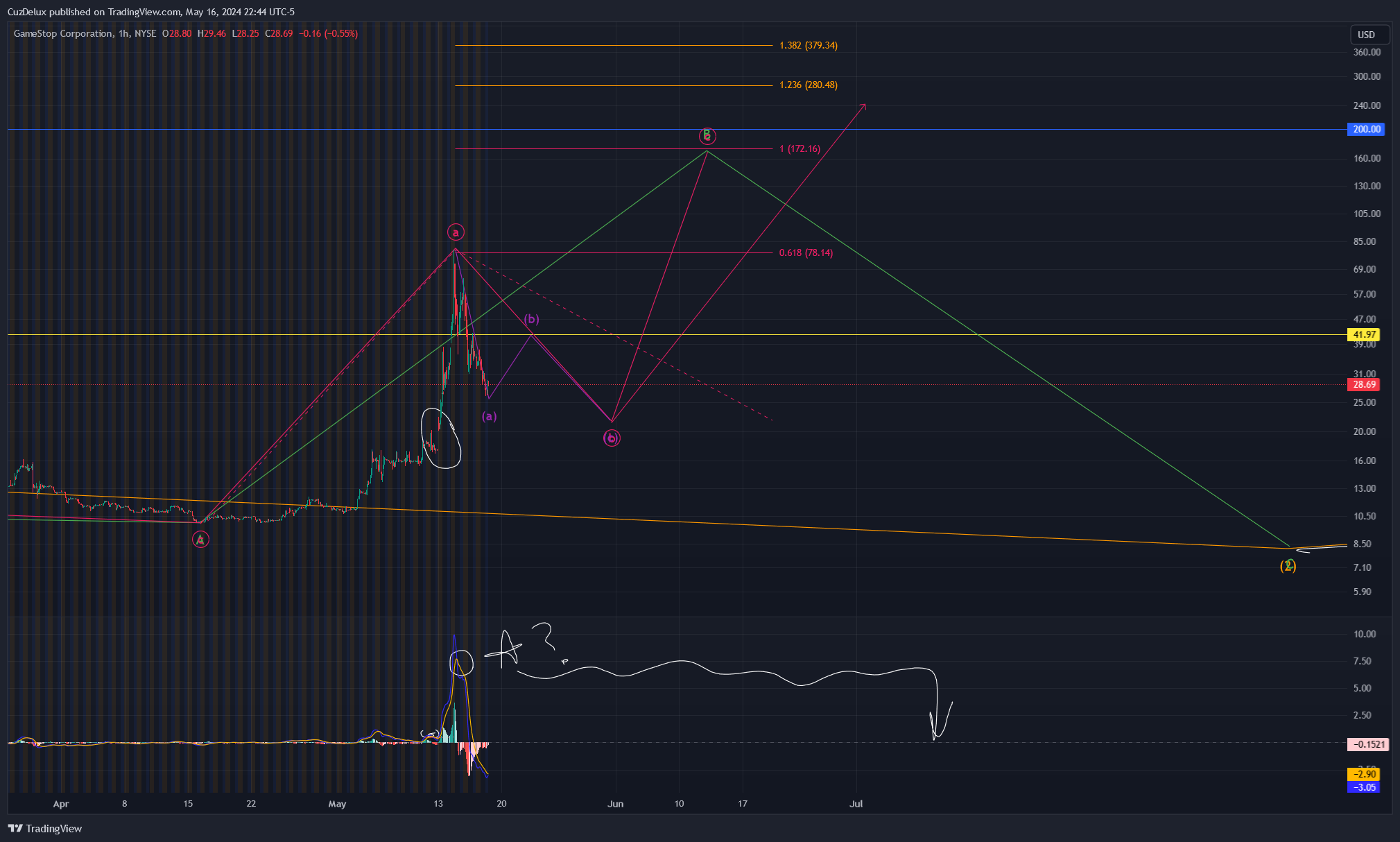
Task: Click the red 28.69 current price label
Action: click(1363, 384)
